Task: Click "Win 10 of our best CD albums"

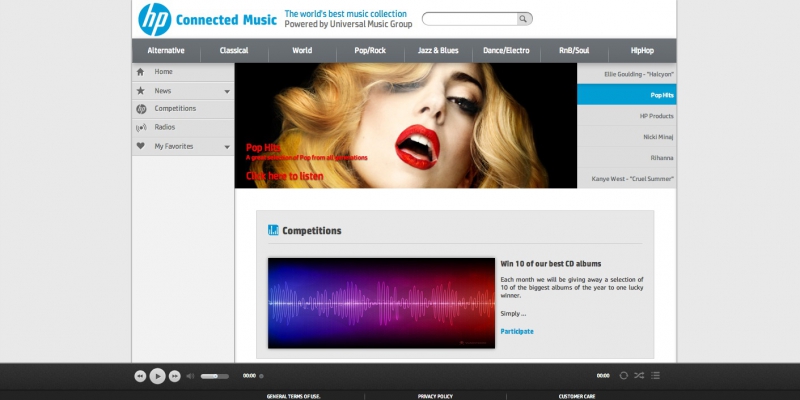Action: tap(551, 264)
